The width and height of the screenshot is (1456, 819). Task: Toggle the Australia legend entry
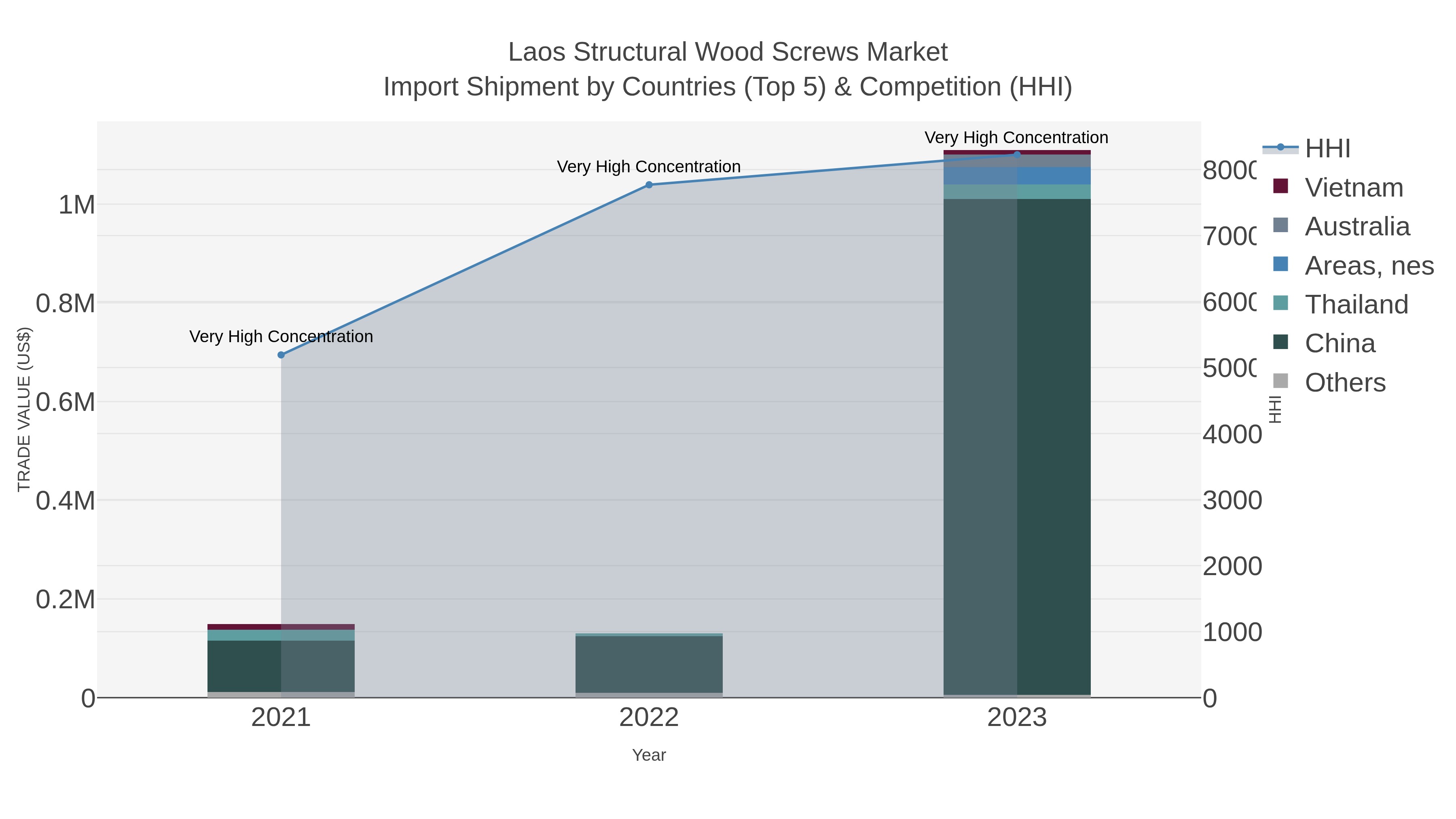coord(1341,226)
